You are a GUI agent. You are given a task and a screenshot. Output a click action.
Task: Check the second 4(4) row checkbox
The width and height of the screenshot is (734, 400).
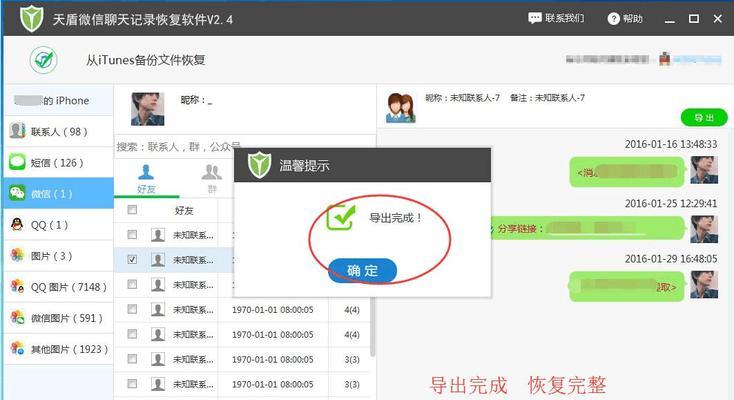(x=132, y=334)
